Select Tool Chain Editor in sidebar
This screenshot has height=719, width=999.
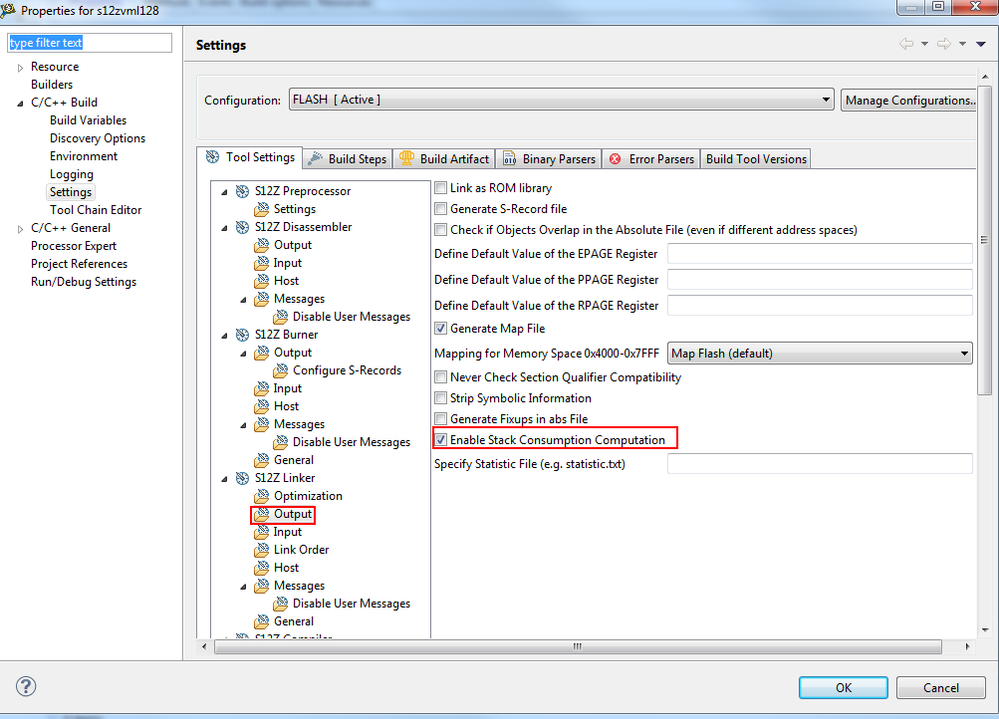click(96, 210)
